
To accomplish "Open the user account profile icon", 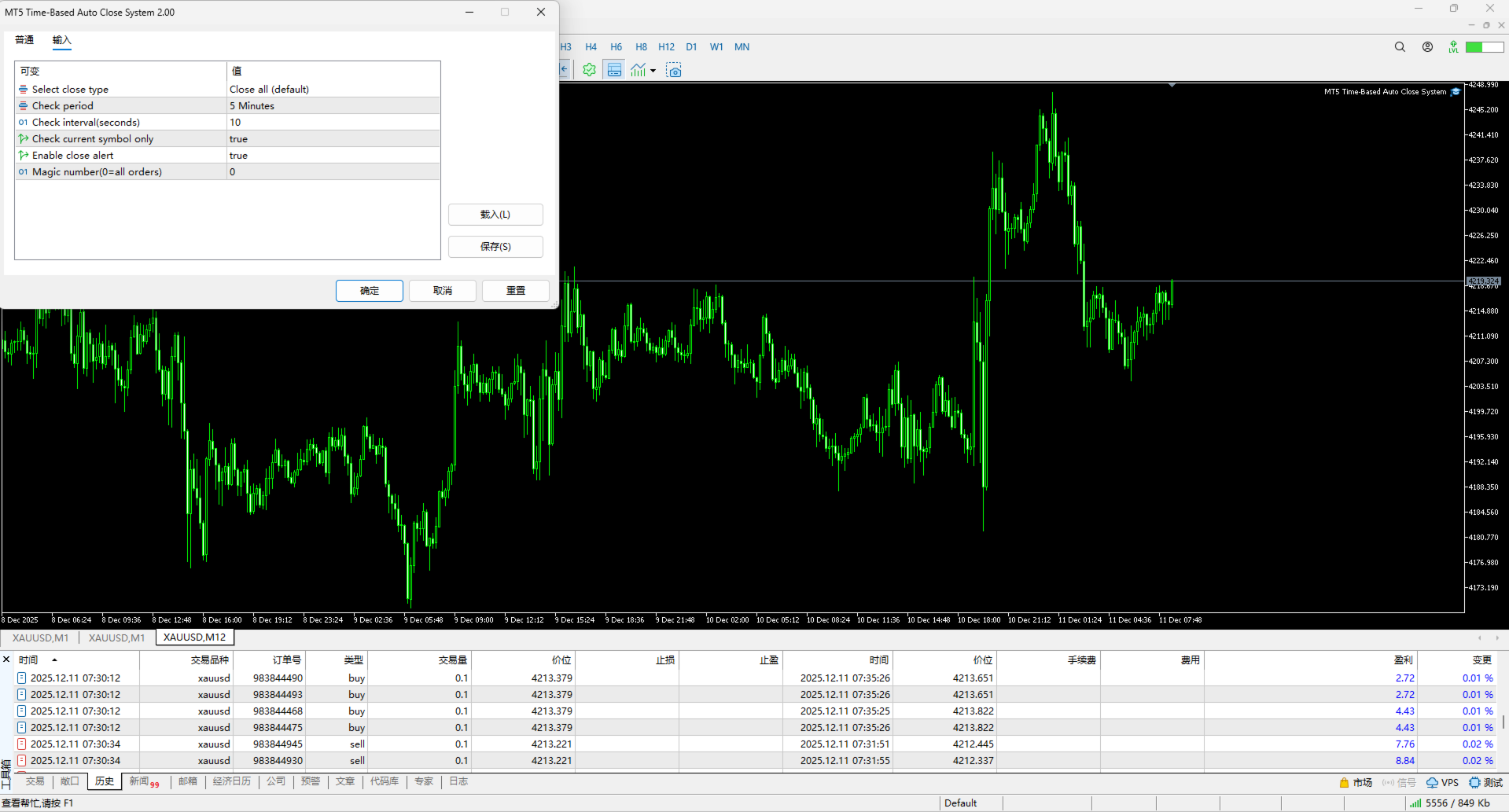I will click(x=1427, y=47).
